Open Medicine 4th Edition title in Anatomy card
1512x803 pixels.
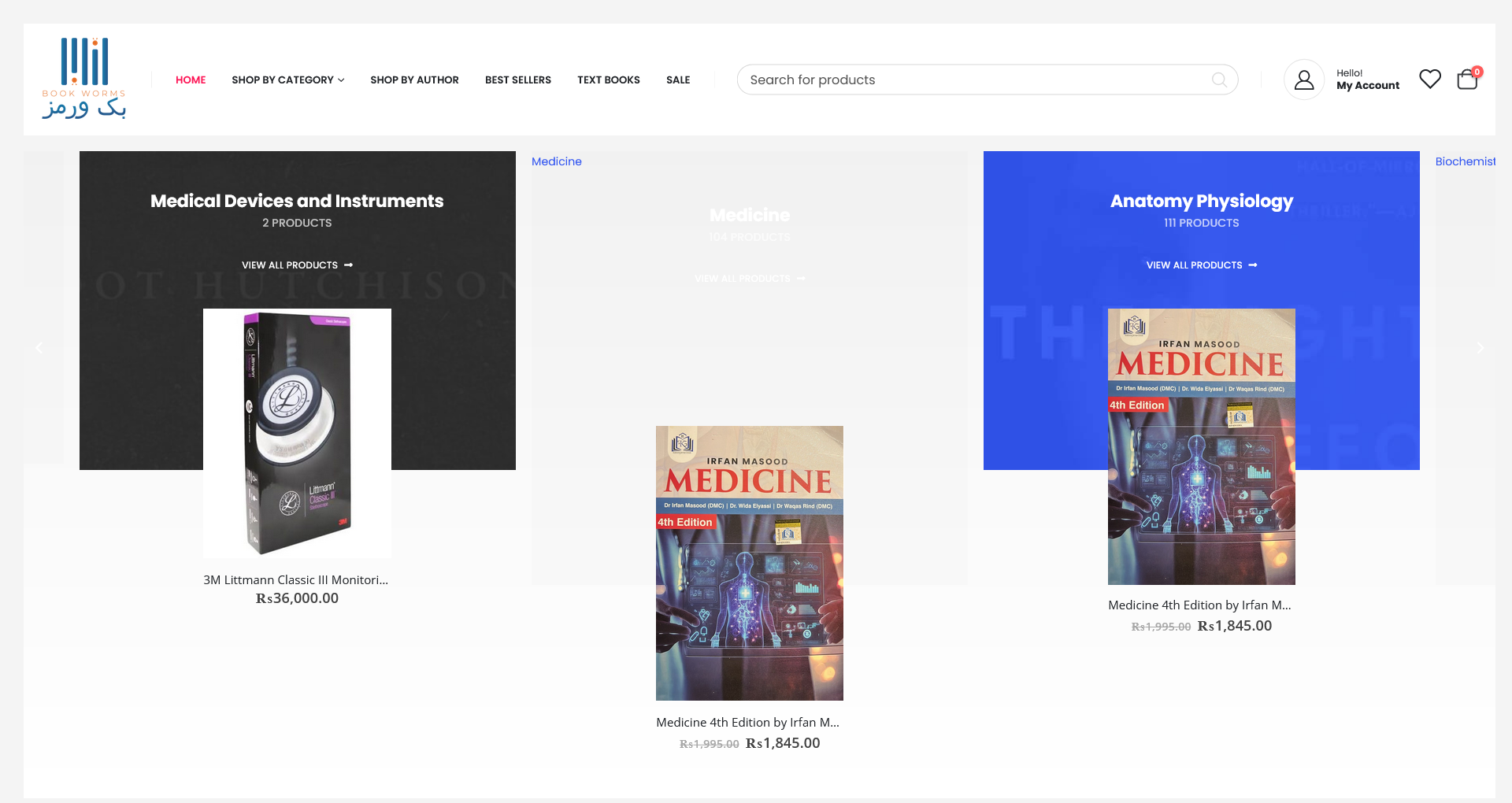coord(1200,605)
